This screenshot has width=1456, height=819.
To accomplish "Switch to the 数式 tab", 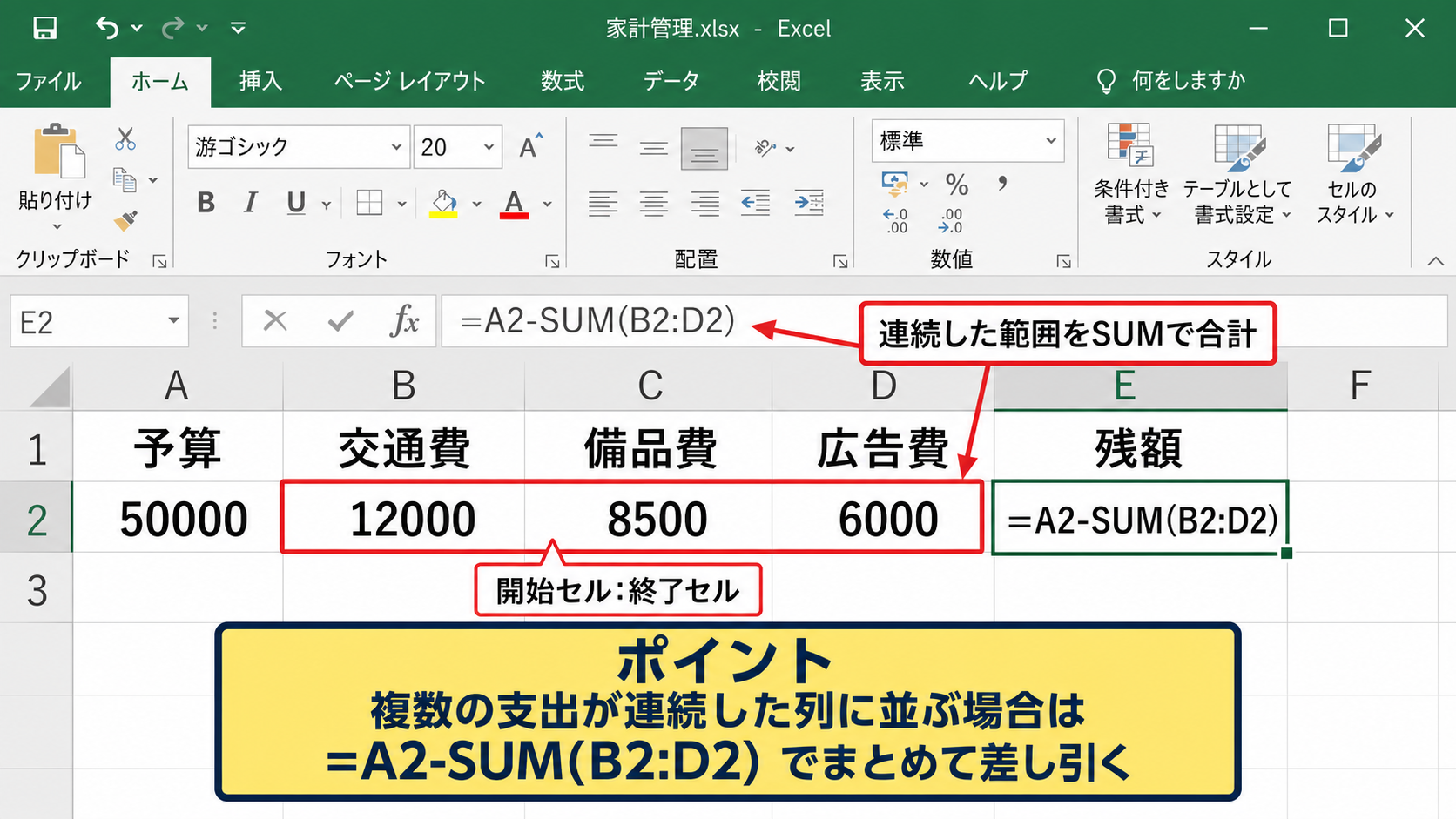I will [563, 81].
